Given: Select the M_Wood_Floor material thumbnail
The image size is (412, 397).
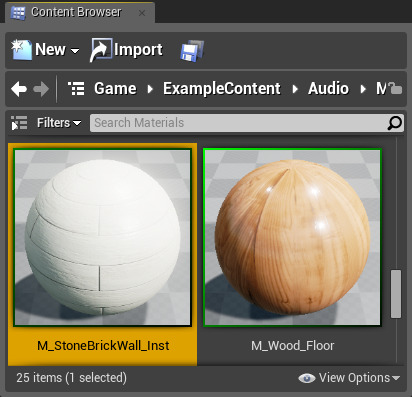Looking at the screenshot, I should pyautogui.click(x=292, y=237).
